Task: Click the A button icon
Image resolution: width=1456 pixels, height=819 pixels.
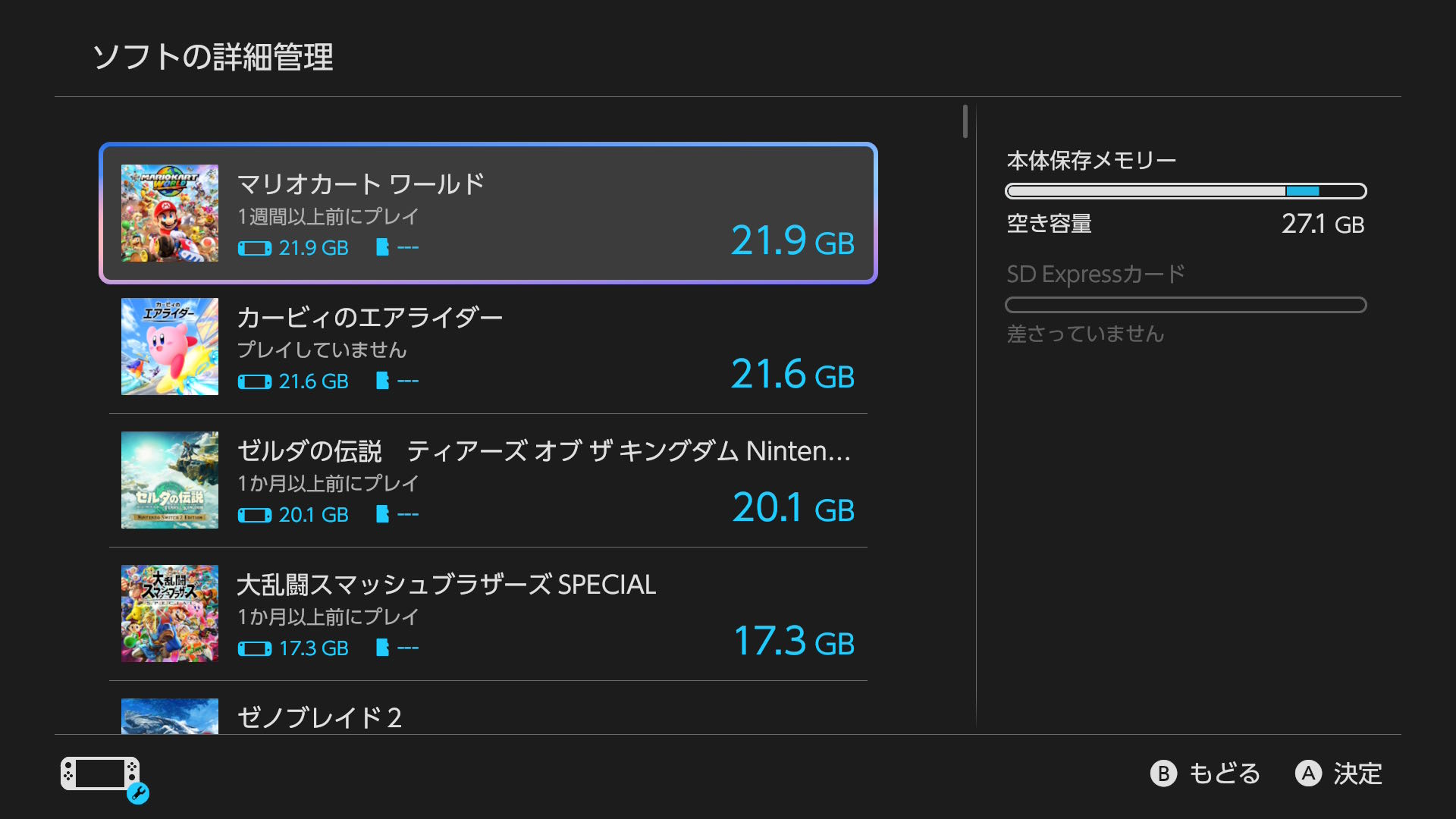Action: (1308, 773)
